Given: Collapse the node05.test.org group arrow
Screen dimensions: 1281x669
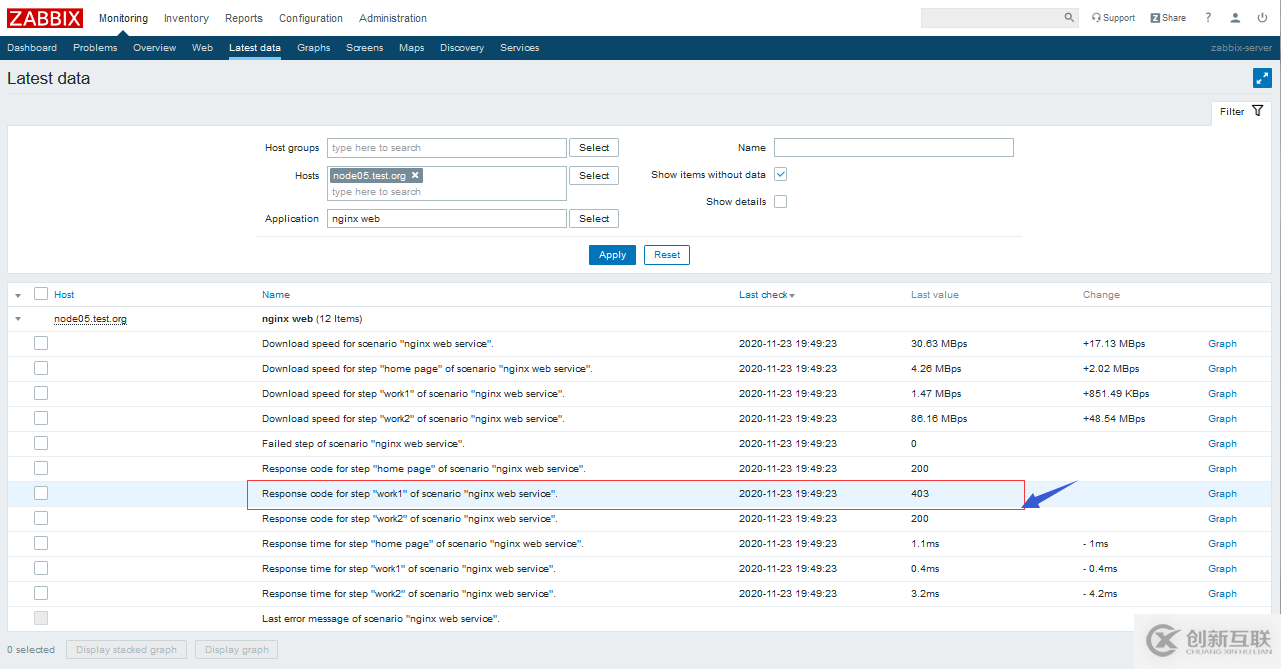Looking at the screenshot, I should 18,319.
